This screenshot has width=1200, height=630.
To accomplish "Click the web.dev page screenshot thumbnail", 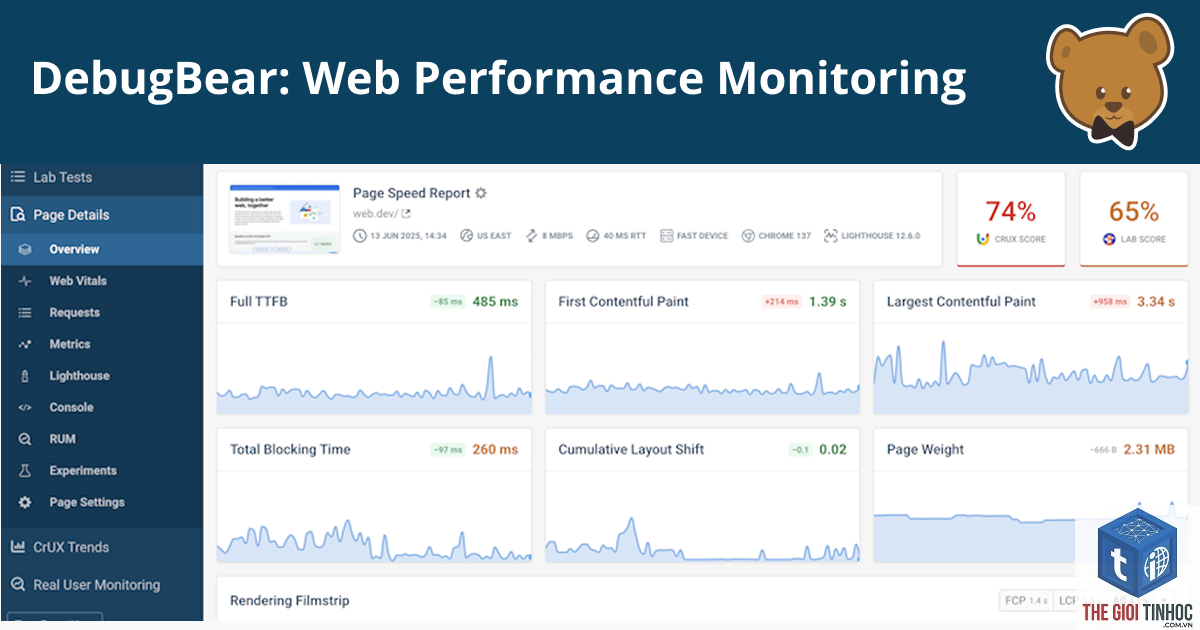I will (x=285, y=219).
